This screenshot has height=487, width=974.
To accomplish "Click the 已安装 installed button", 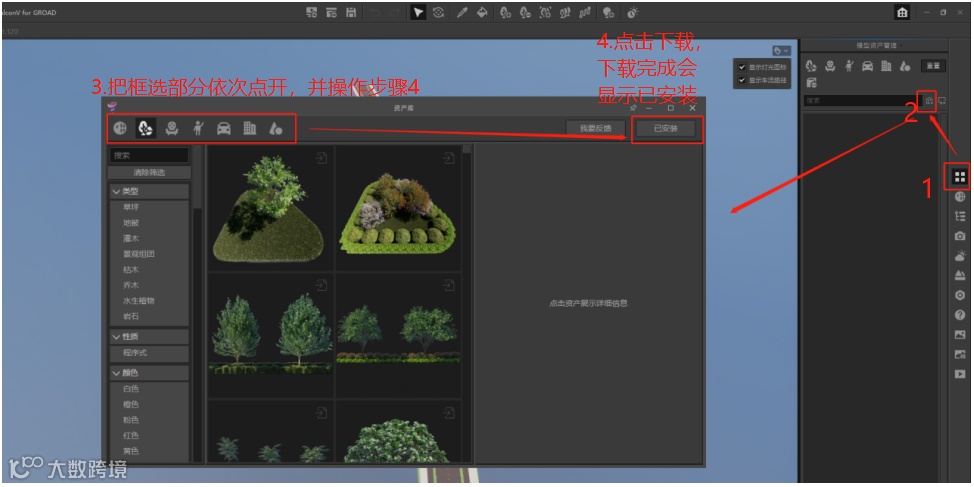I will pos(666,129).
